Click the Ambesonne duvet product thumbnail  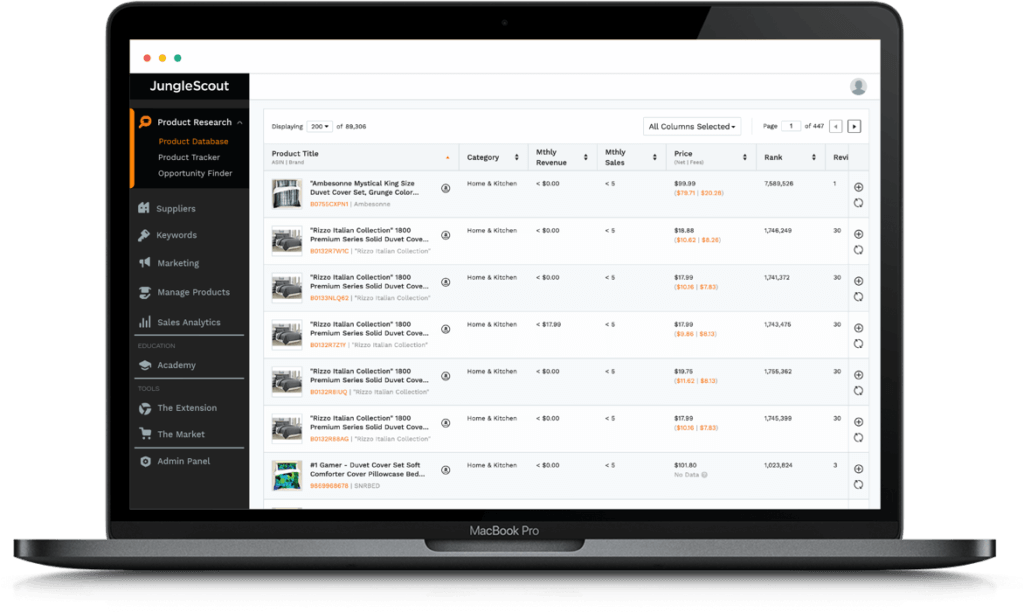point(287,194)
